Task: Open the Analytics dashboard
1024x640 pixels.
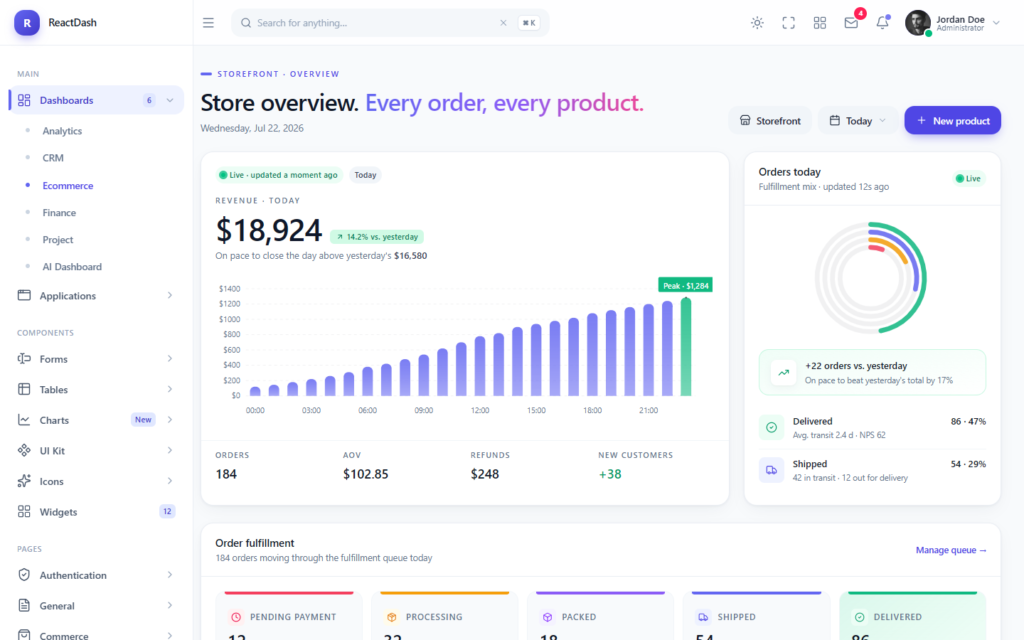Action: 62,131
